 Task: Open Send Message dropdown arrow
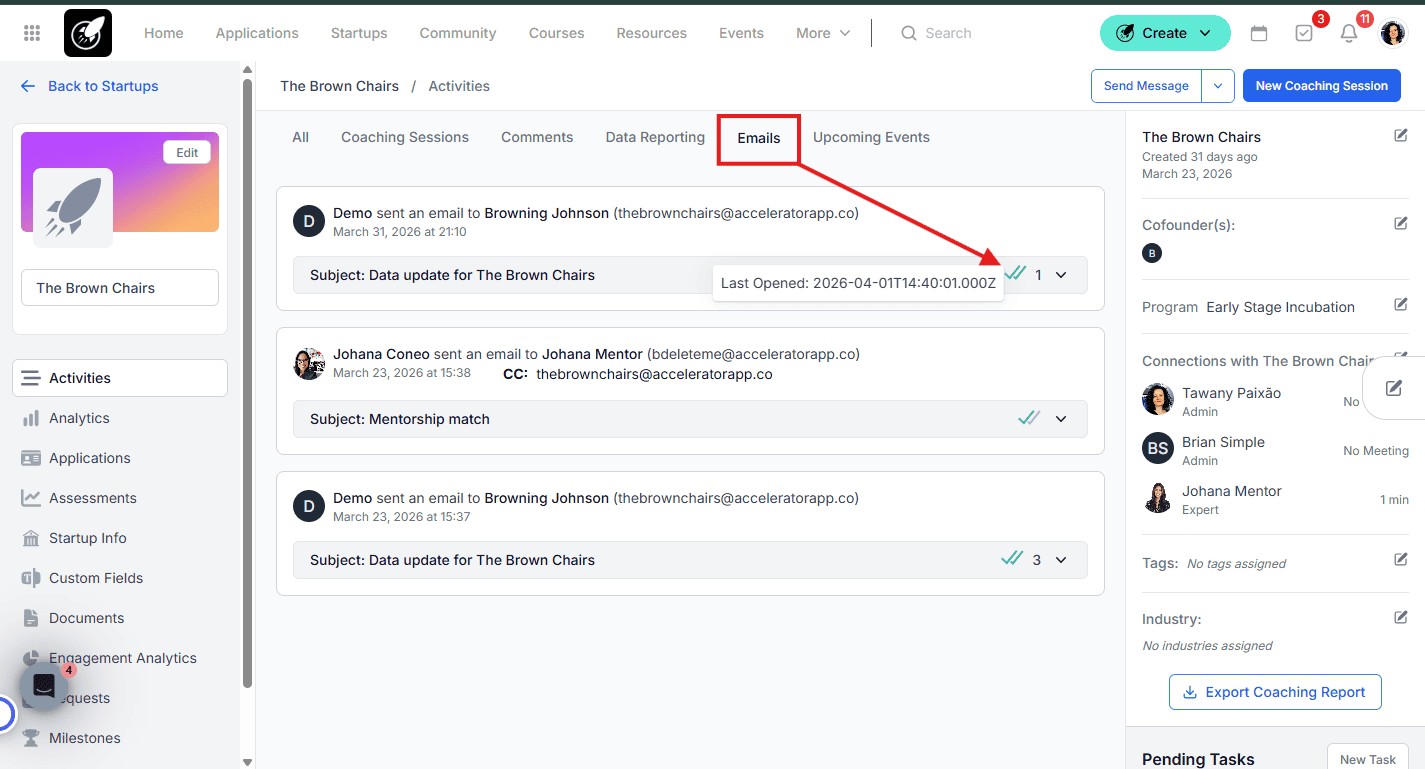click(1218, 86)
